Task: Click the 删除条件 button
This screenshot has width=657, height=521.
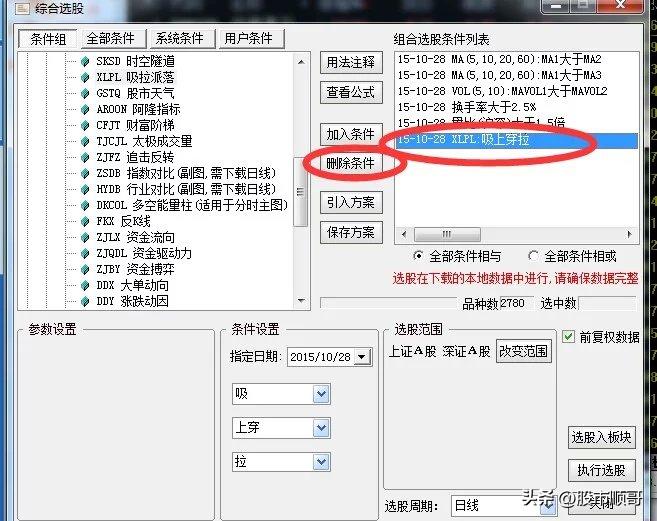Action: (351, 163)
